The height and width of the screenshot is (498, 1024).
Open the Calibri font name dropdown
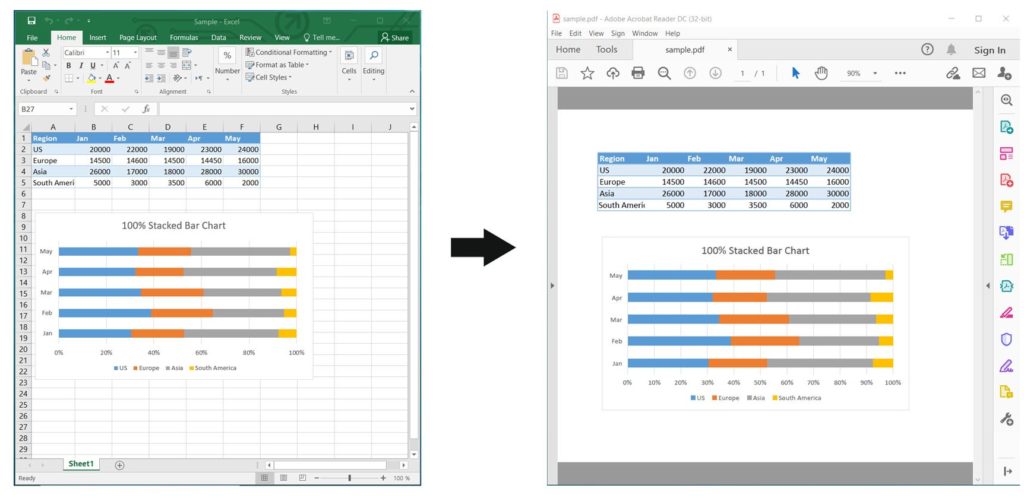pos(86,52)
